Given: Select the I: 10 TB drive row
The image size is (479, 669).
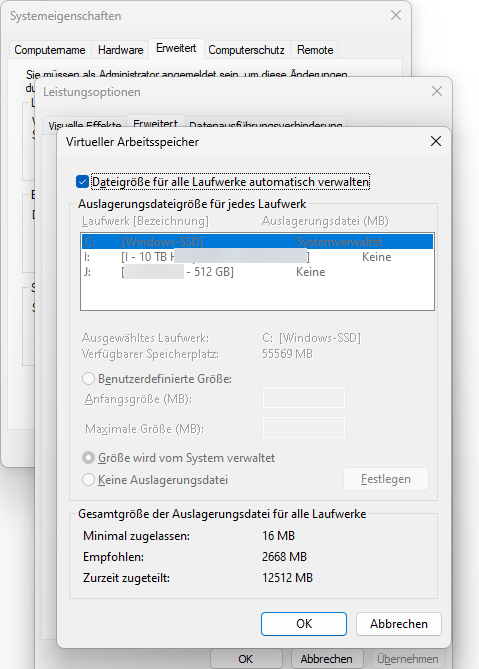Looking at the screenshot, I should coord(257,257).
